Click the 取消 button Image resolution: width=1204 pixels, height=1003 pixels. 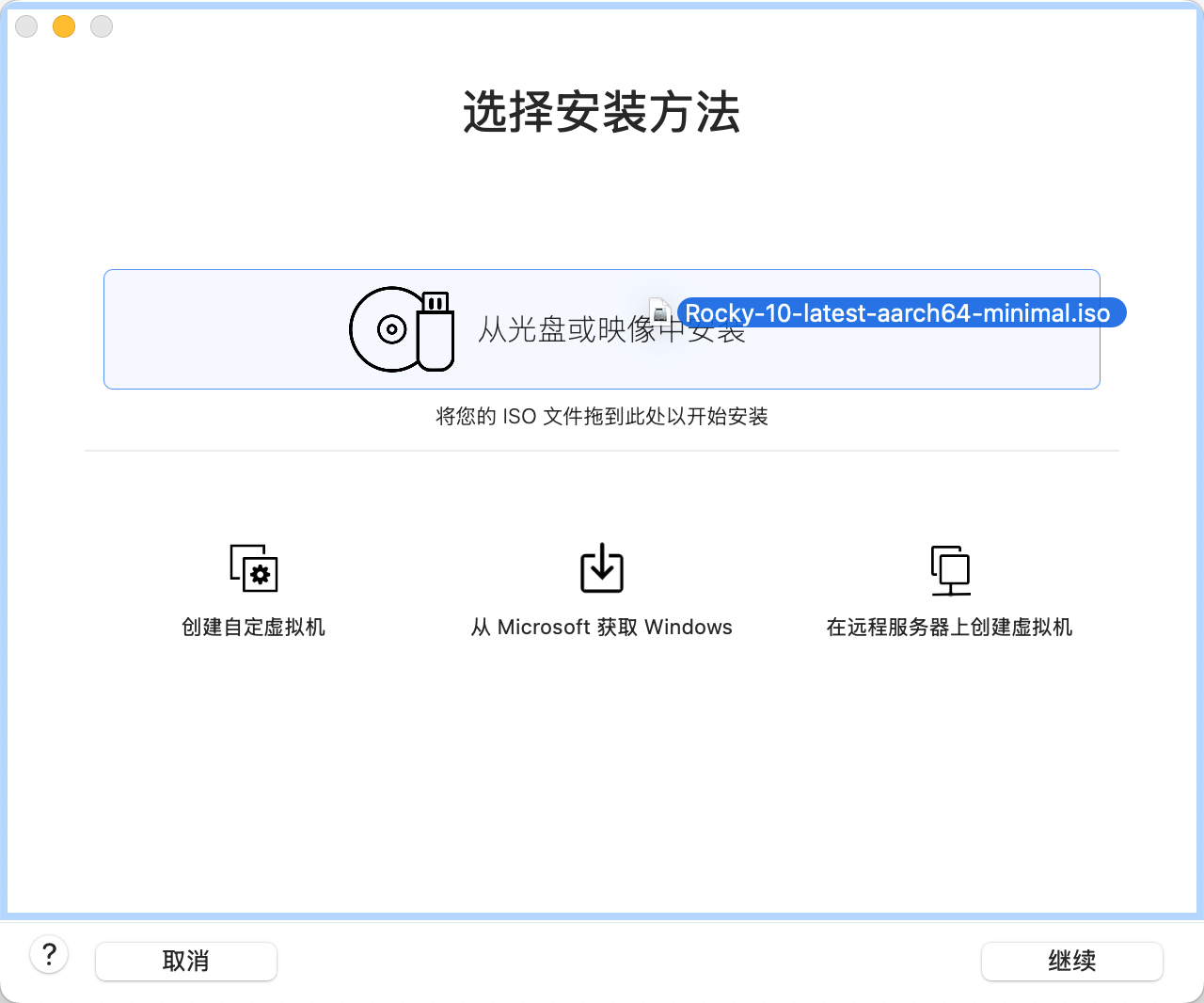(x=186, y=961)
